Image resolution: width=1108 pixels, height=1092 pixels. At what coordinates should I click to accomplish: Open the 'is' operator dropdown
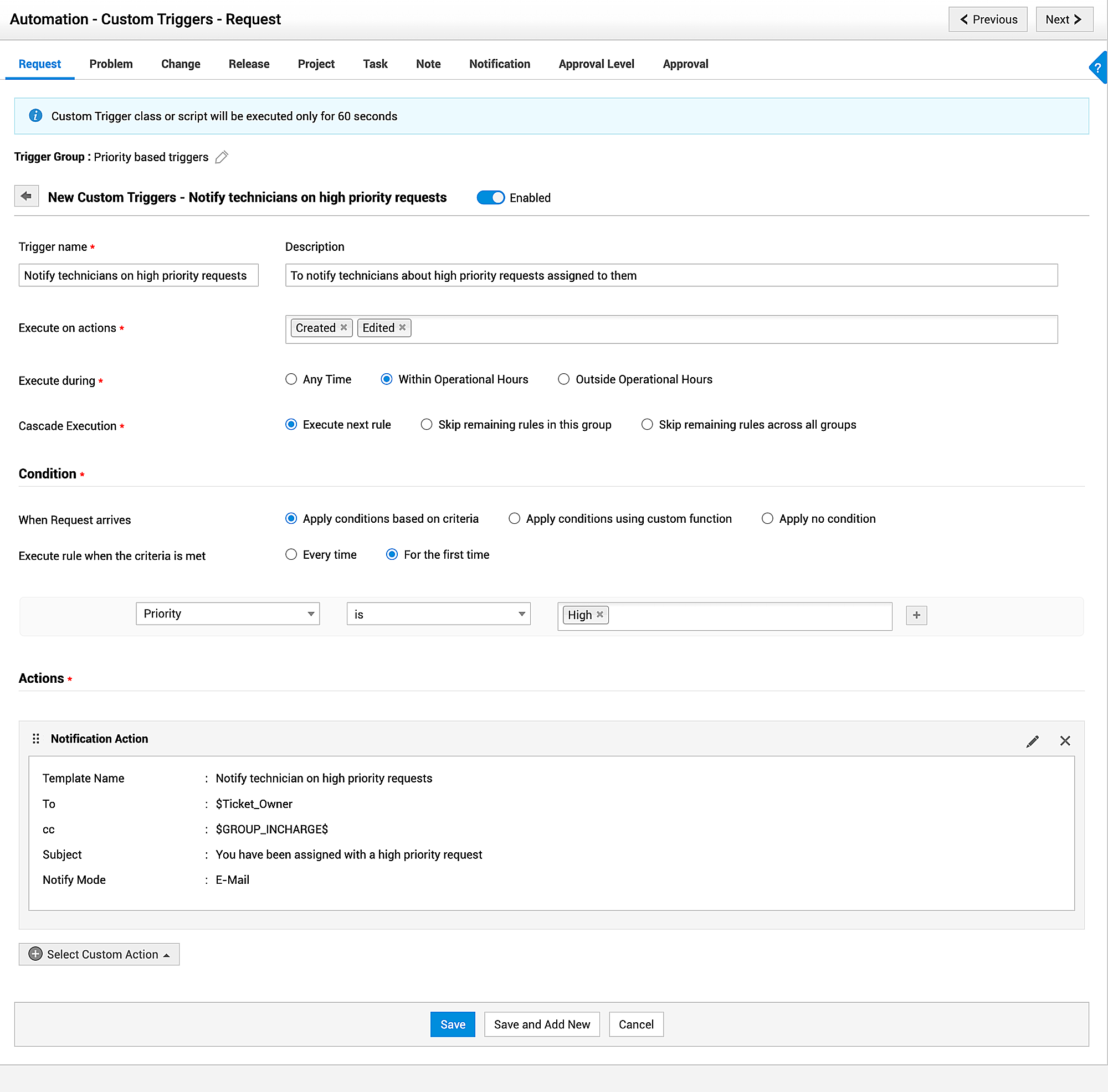438,615
